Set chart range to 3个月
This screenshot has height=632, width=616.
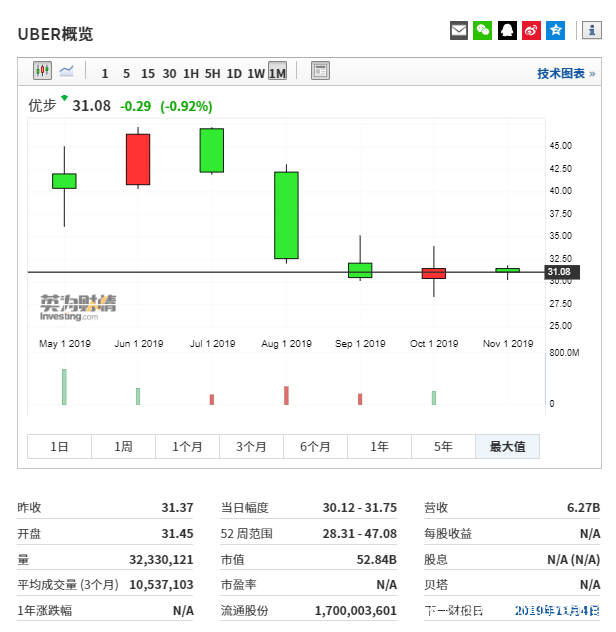click(252, 447)
